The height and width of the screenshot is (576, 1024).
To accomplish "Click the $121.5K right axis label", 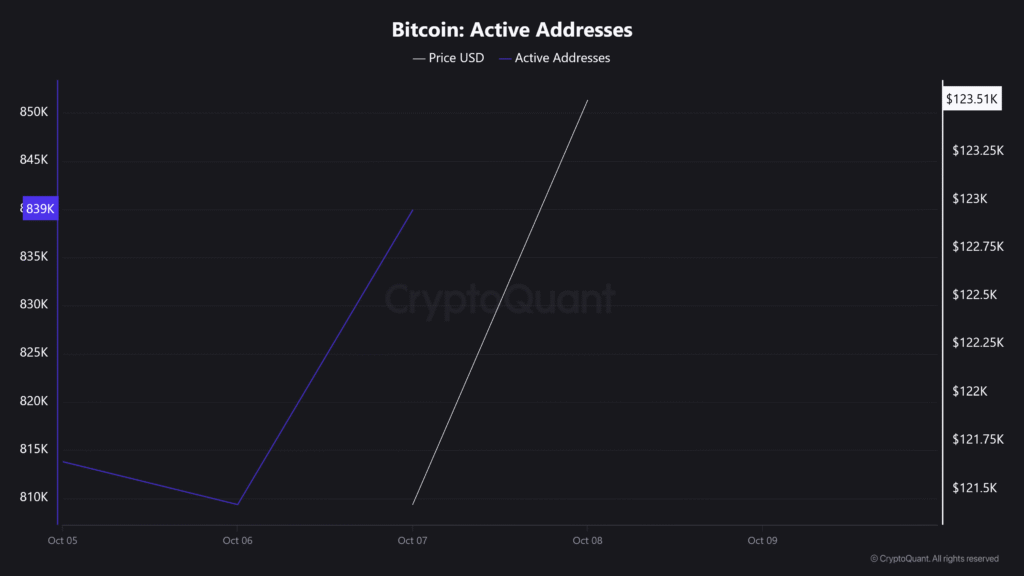I will point(973,488).
